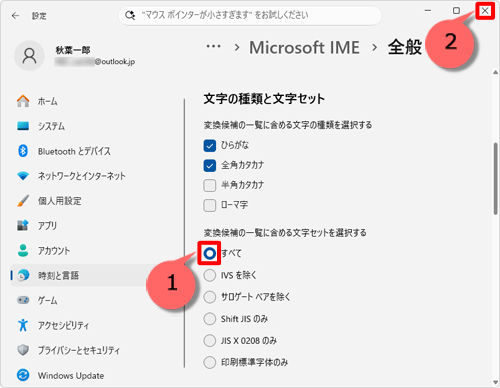The image size is (500, 388).
Task: Select the すべて radio button
Action: pos(210,254)
